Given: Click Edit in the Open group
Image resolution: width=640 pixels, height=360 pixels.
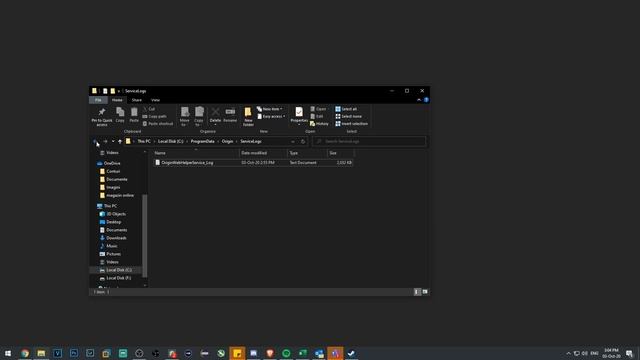Looking at the screenshot, I should (317, 116).
